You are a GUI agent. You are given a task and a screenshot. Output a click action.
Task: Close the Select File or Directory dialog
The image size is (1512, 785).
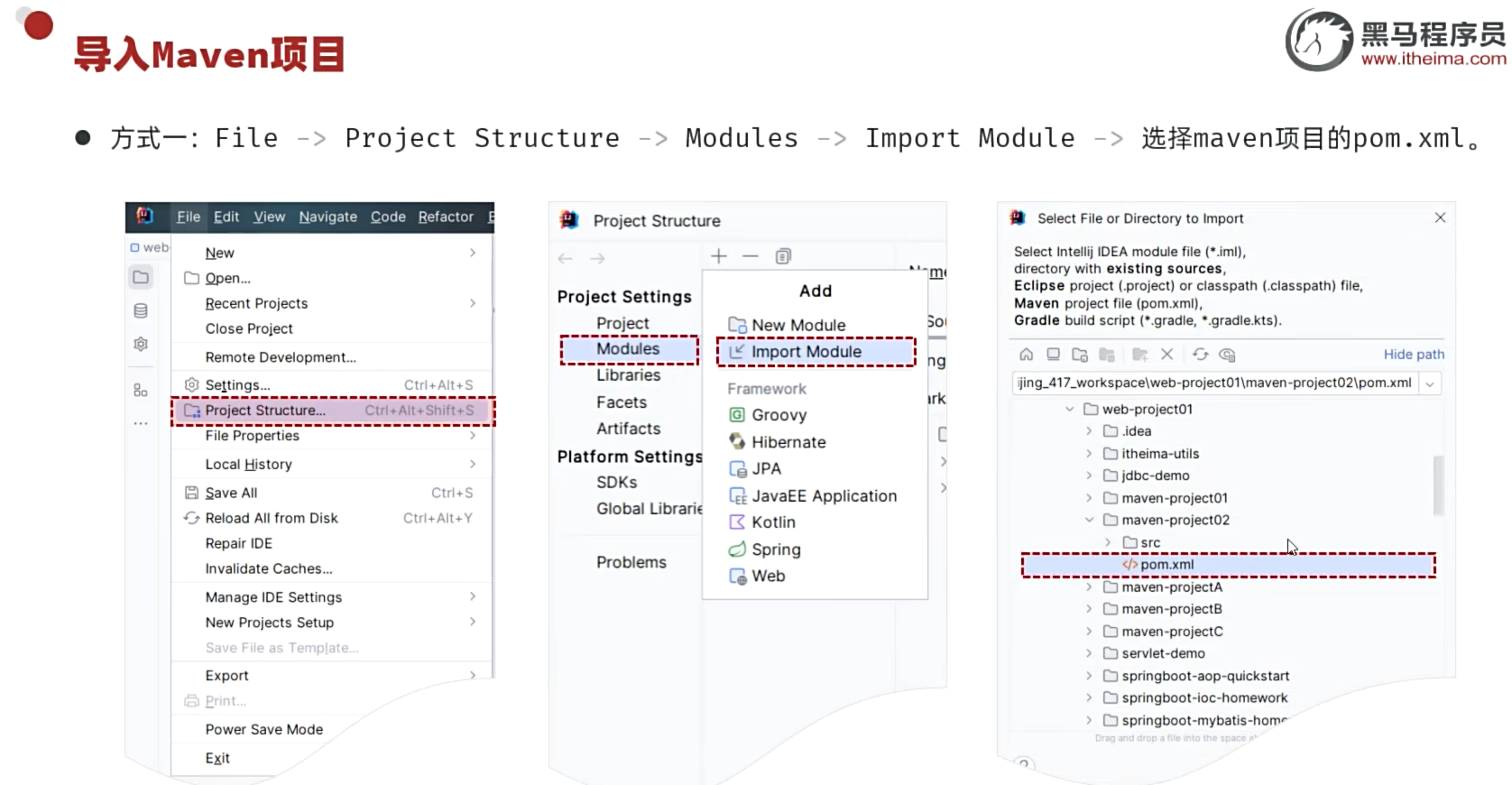(x=1440, y=217)
